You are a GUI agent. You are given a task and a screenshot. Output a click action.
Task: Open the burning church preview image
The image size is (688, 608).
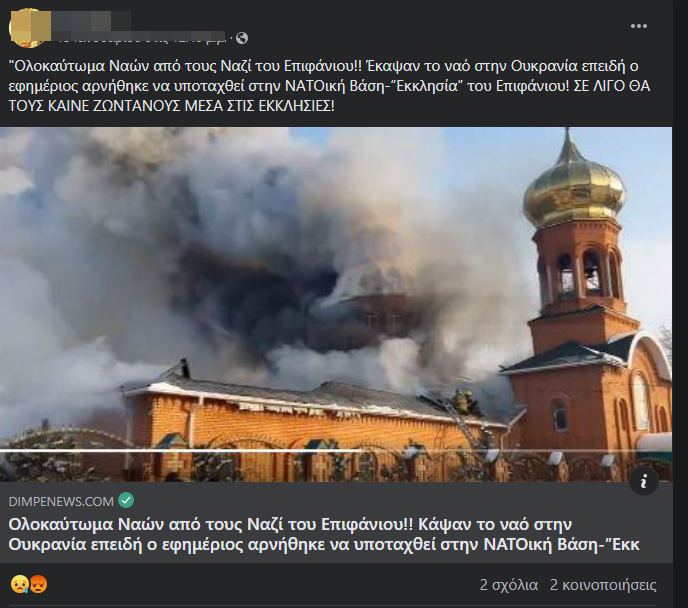pyautogui.click(x=336, y=304)
